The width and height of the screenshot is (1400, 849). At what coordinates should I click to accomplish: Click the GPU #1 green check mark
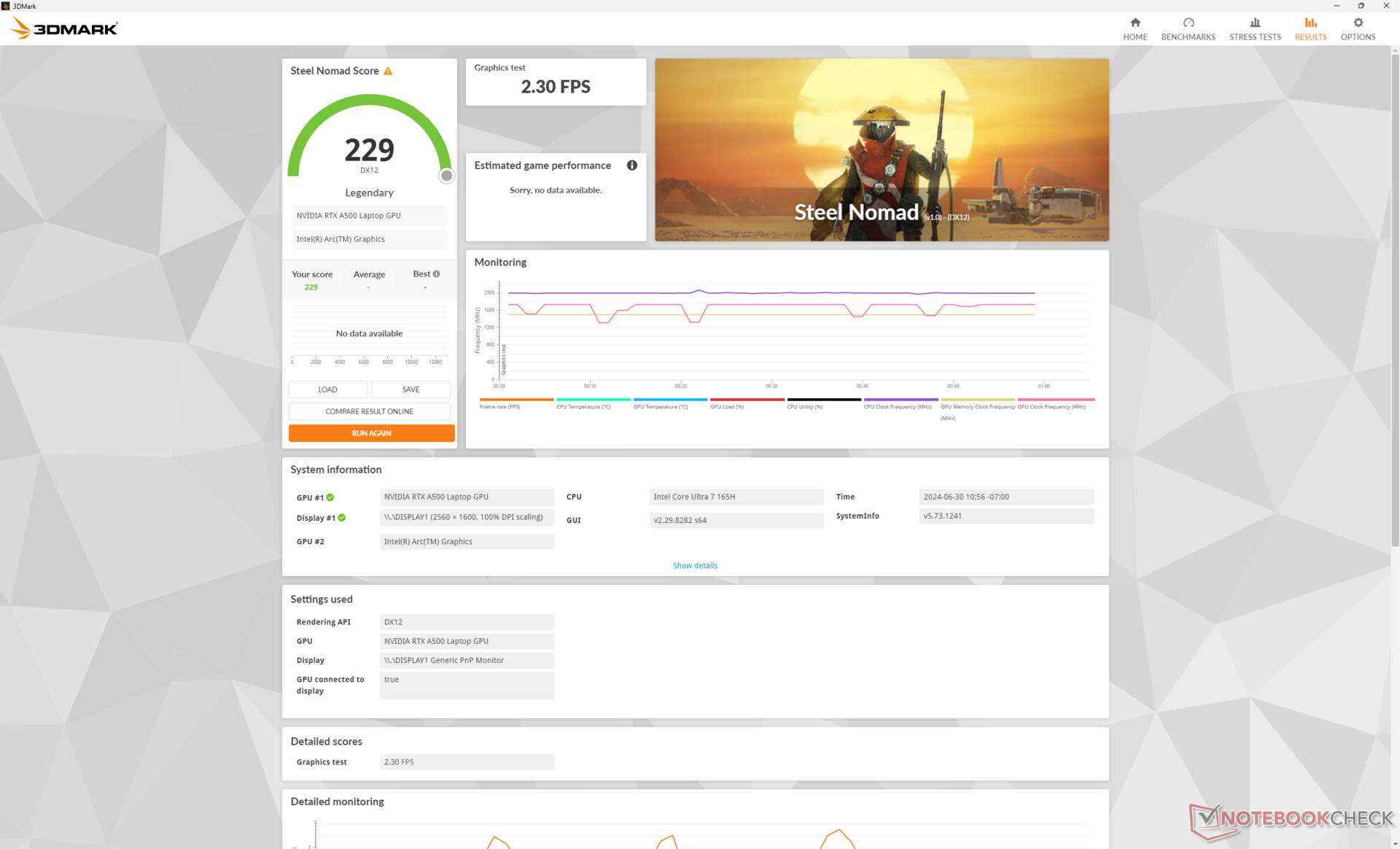pos(330,497)
